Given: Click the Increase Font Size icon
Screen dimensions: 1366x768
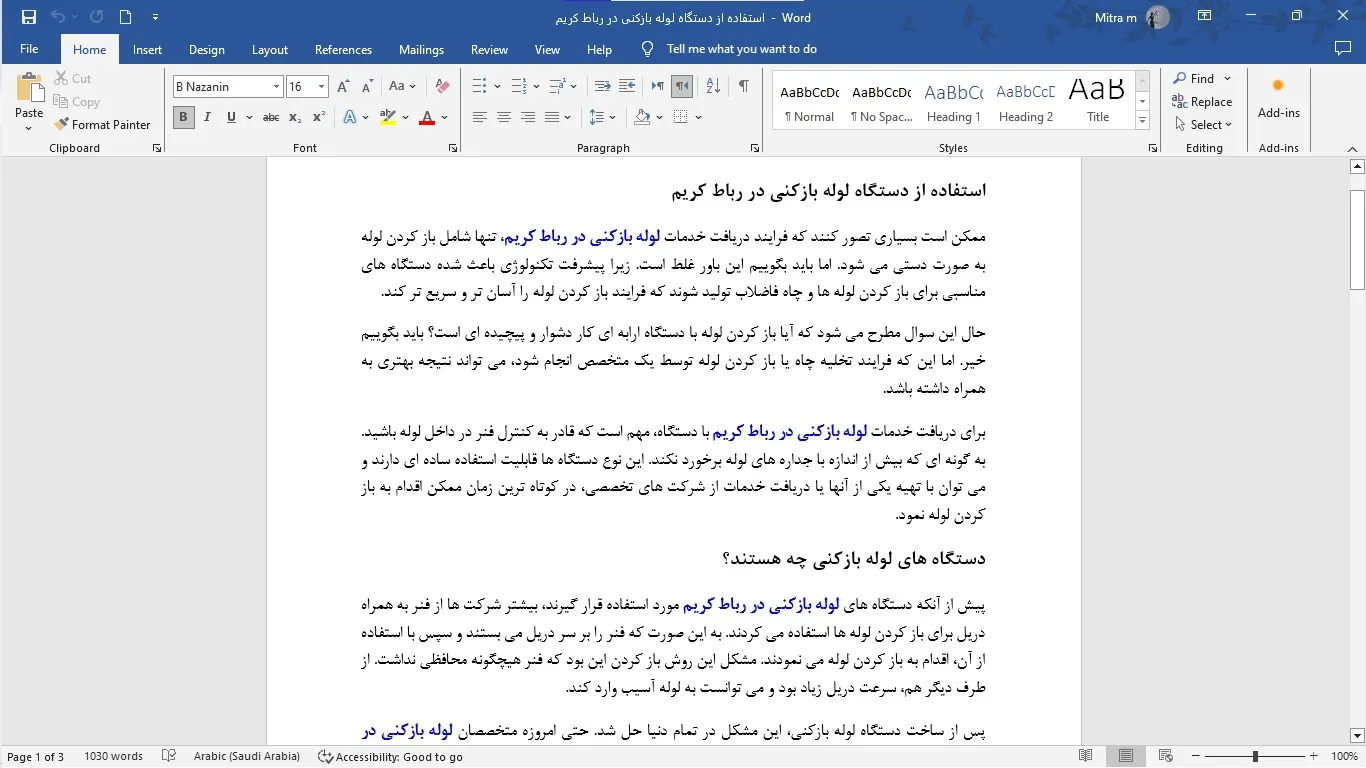Looking at the screenshot, I should [344, 87].
